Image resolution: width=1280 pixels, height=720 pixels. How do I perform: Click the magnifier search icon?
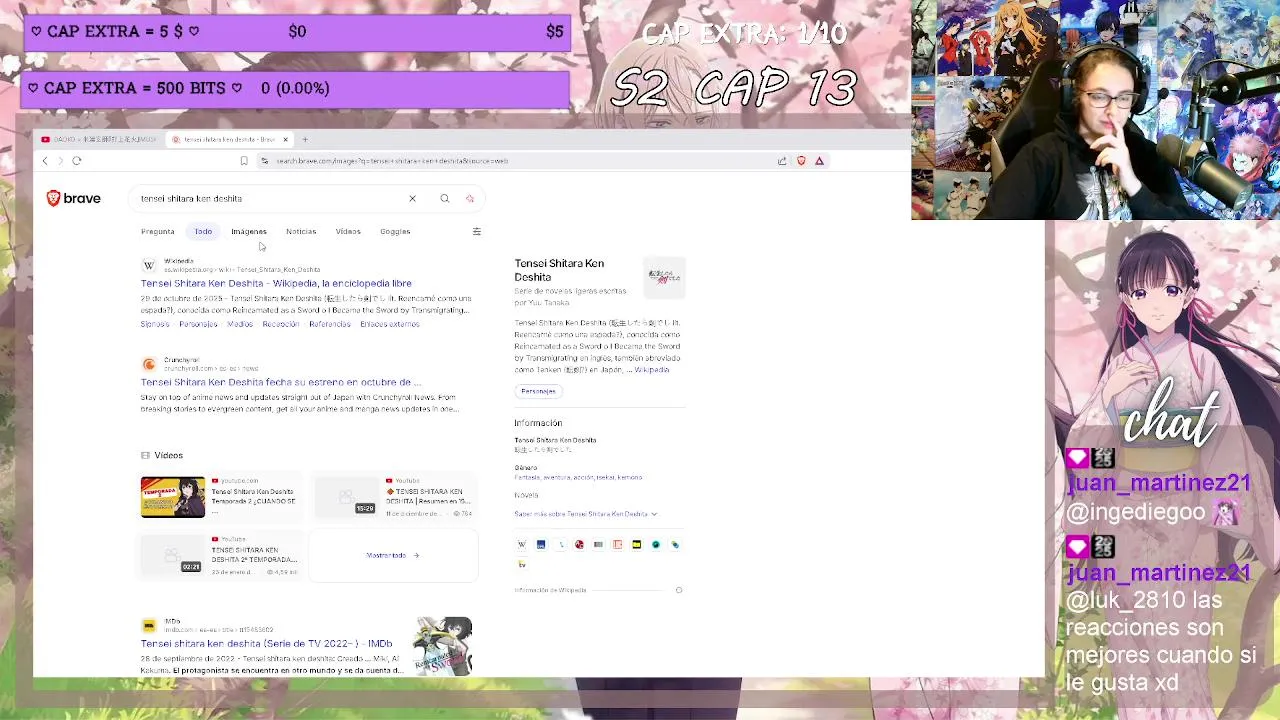445,198
